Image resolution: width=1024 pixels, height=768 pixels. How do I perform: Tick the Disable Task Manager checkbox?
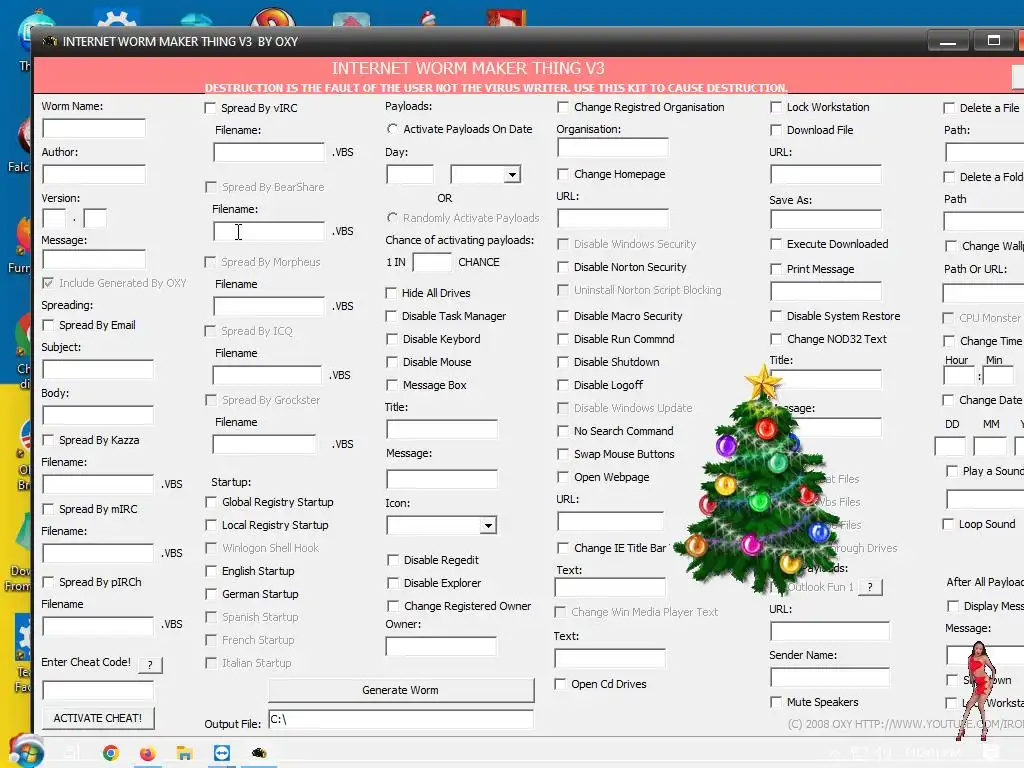click(391, 316)
